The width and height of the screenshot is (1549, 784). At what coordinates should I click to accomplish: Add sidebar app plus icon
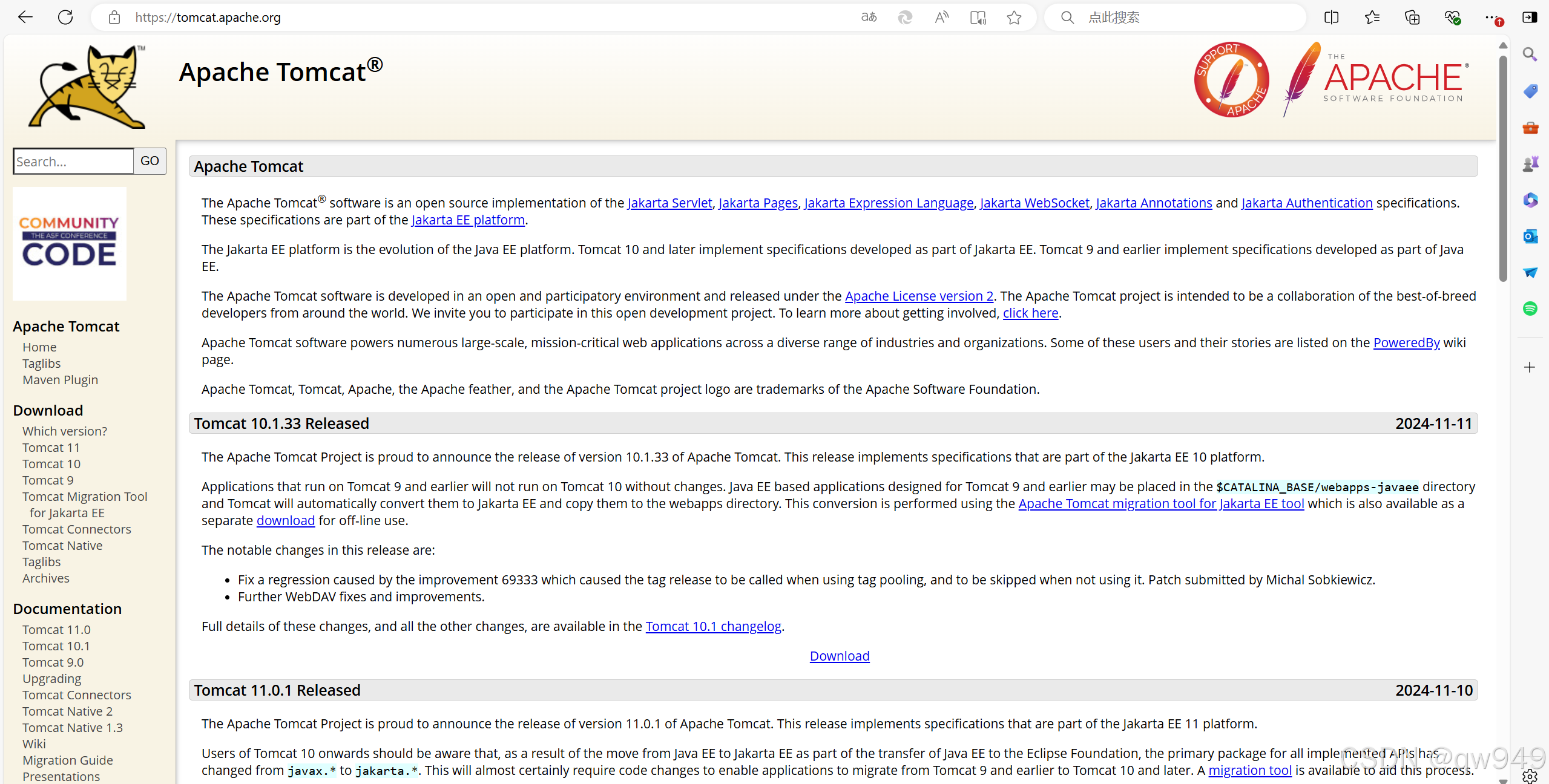click(1530, 367)
